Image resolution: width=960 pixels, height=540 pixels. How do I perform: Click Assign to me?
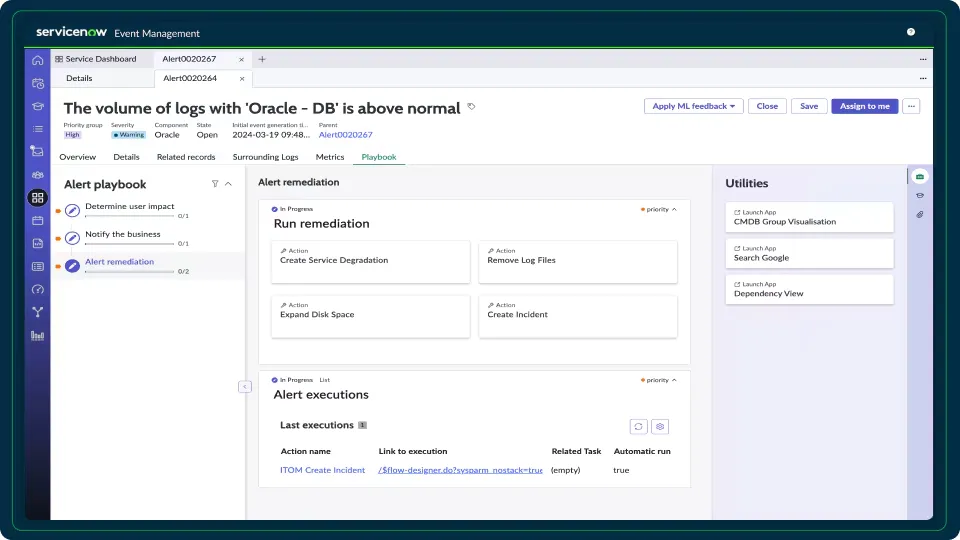[864, 106]
